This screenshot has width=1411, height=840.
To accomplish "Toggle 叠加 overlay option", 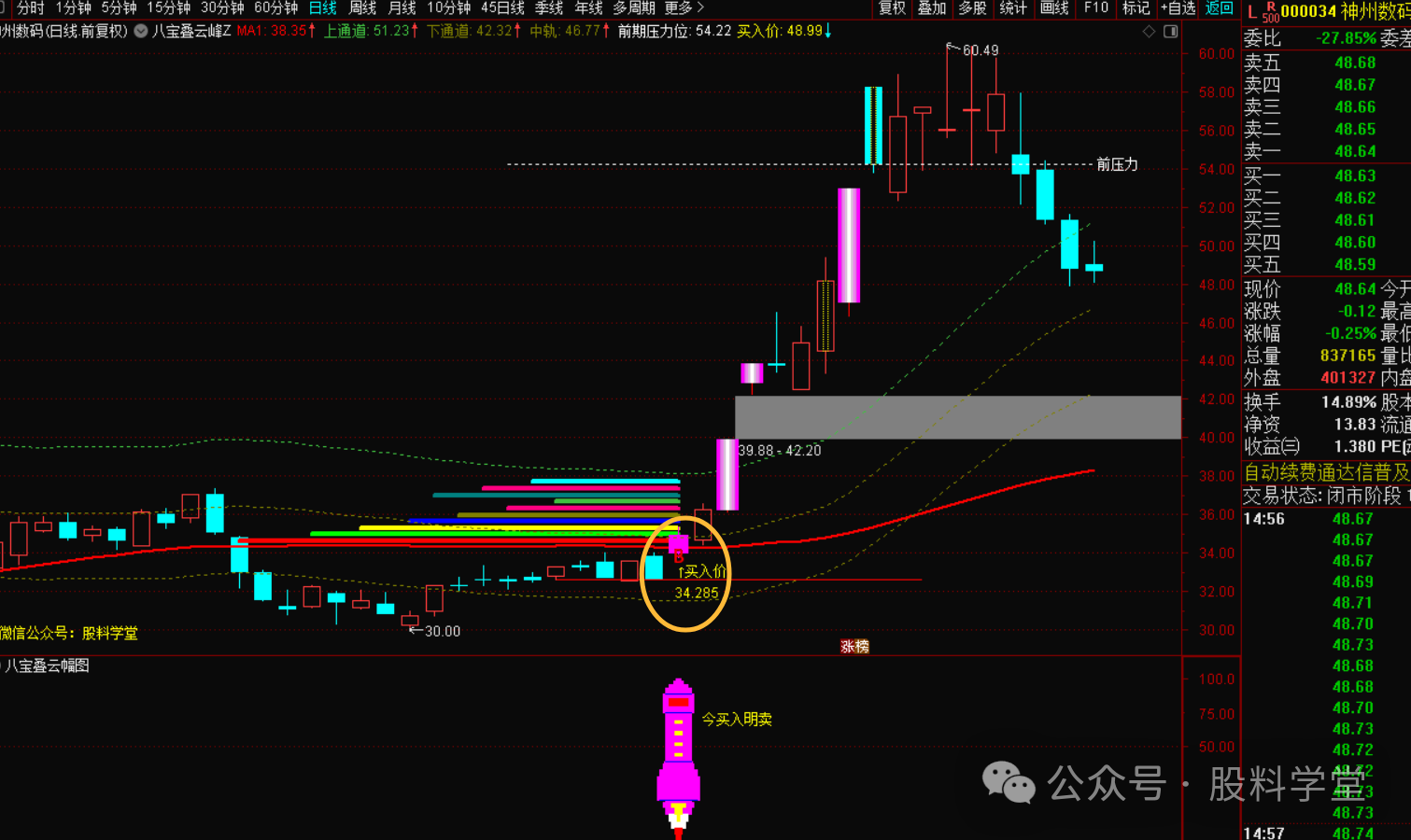I will pos(932,8).
